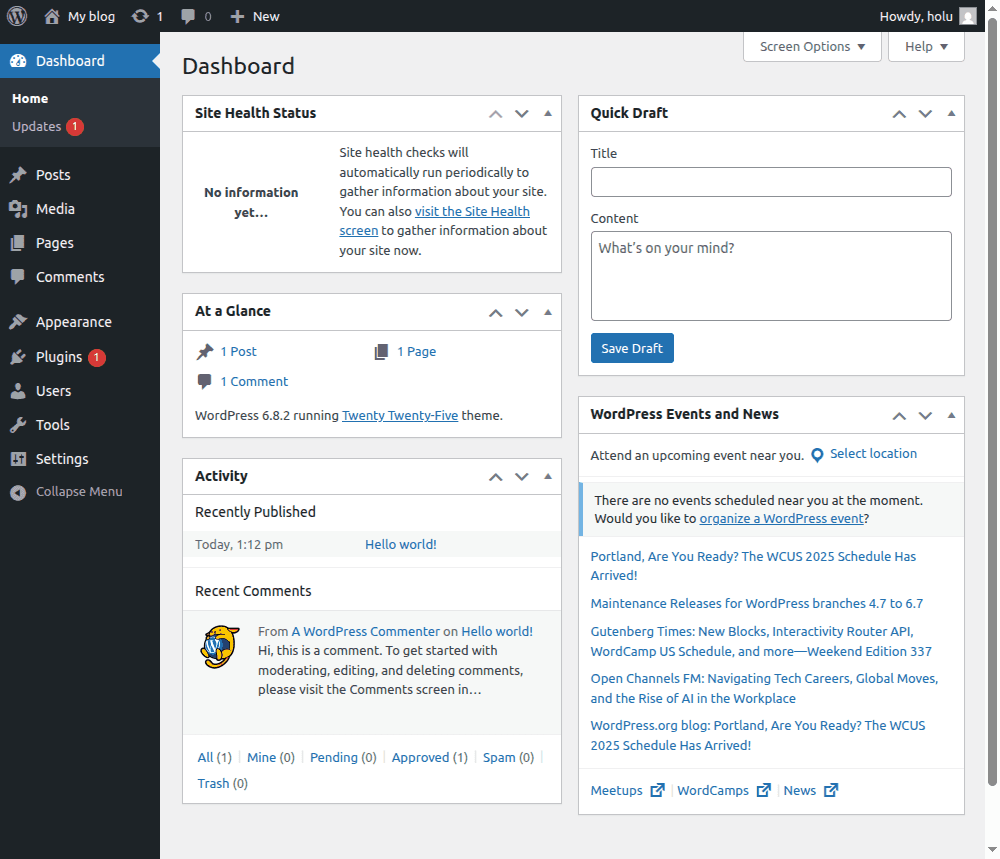1000x859 pixels.
Task: Open the comments bubble in admin bar
Action: click(x=188, y=17)
